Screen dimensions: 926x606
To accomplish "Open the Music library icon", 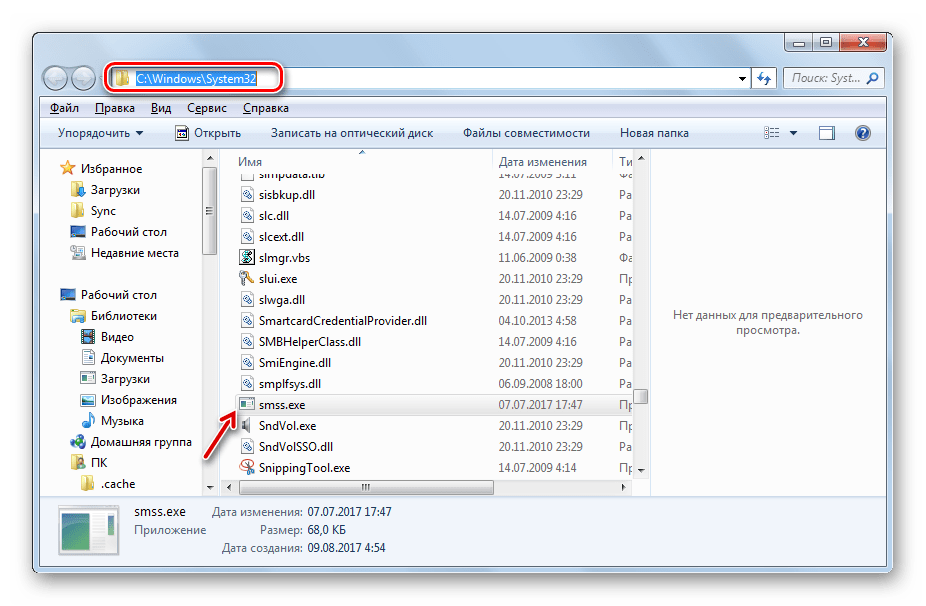I will click(x=89, y=421).
